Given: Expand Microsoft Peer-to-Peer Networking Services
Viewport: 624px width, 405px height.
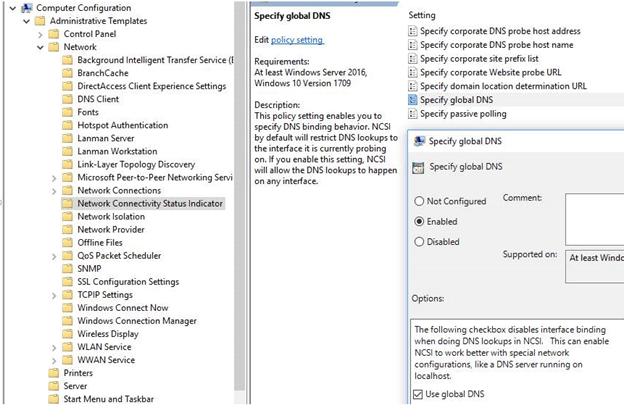Looking at the screenshot, I should pyautogui.click(x=54, y=178).
